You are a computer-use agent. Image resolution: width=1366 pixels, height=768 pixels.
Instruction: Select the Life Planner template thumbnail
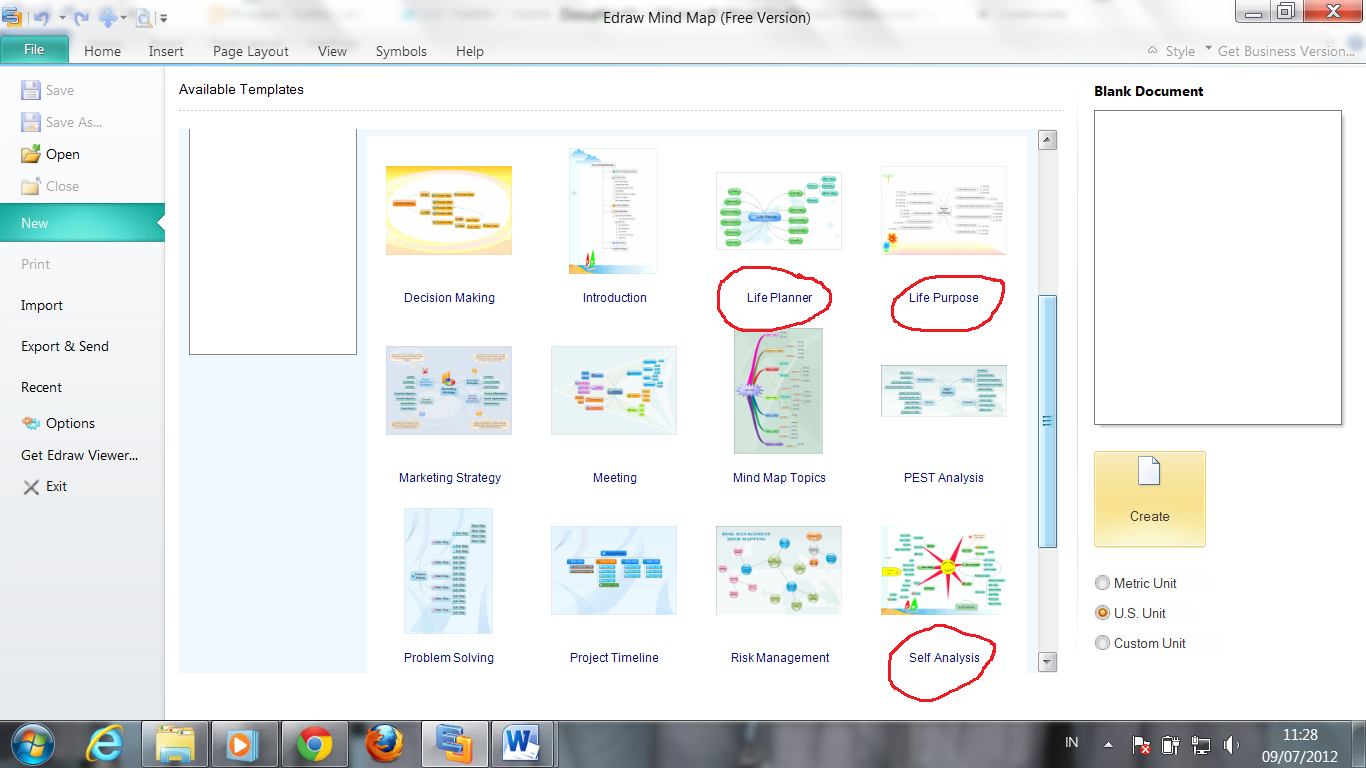pyautogui.click(x=779, y=211)
